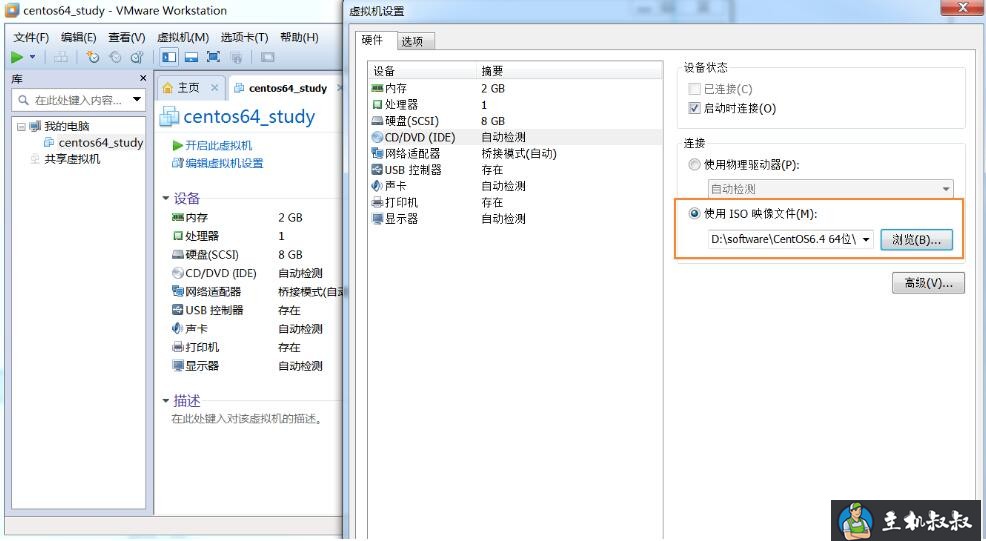Select USB 控制器 icon in settings device list
This screenshot has height=541, width=986.
(377, 170)
